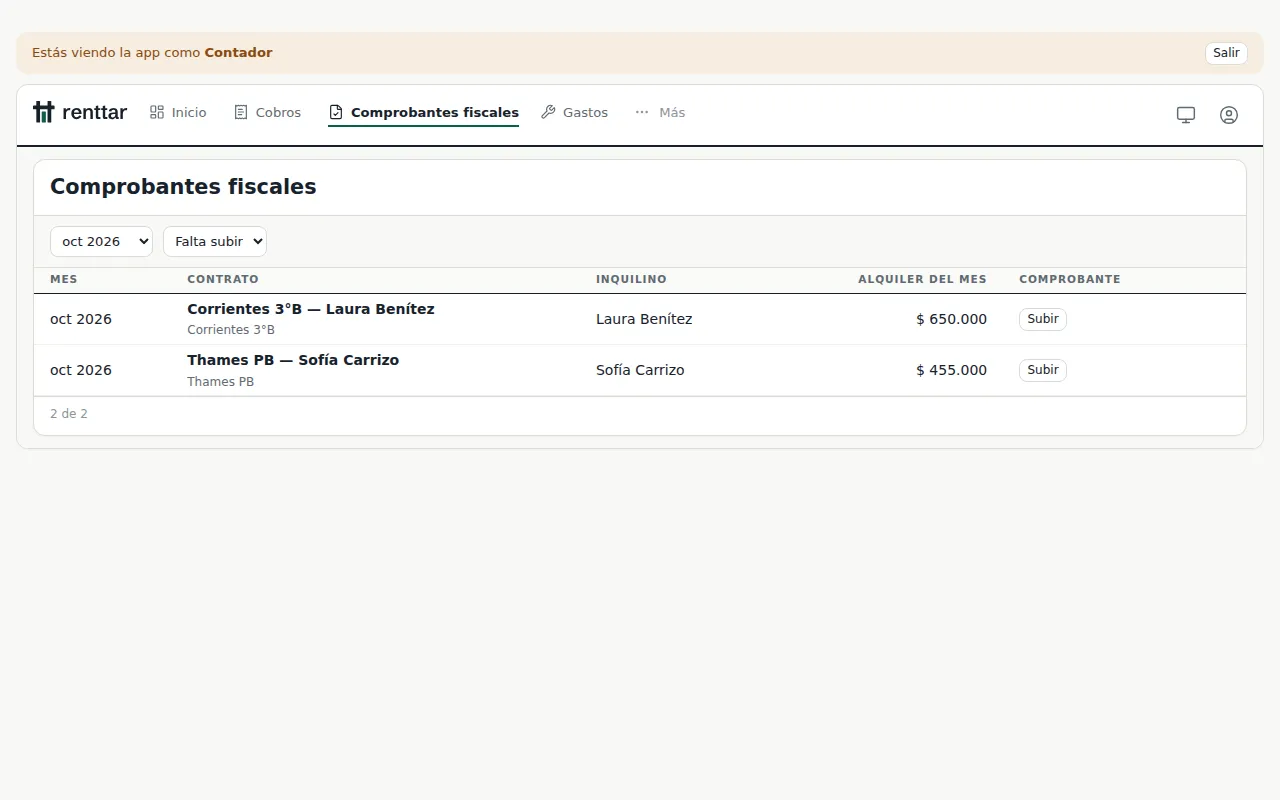Viewport: 1280px width, 800px height.
Task: Click the Gastos wrench icon
Action: 548,112
